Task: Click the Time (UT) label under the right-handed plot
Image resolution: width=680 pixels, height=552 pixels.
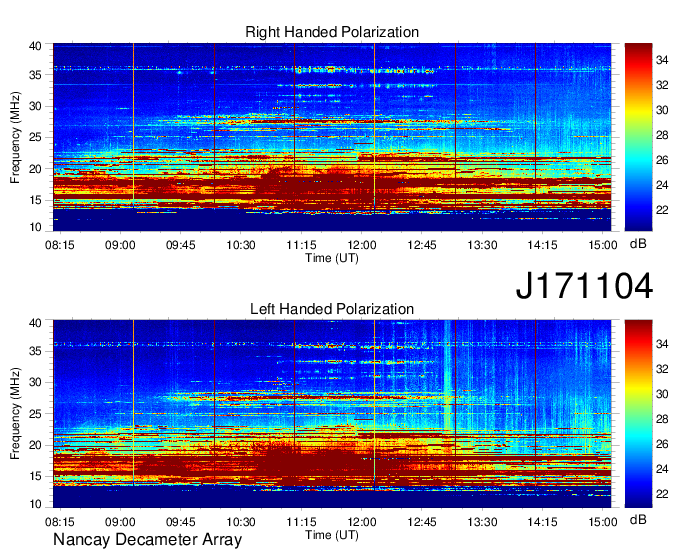Action: point(332,258)
